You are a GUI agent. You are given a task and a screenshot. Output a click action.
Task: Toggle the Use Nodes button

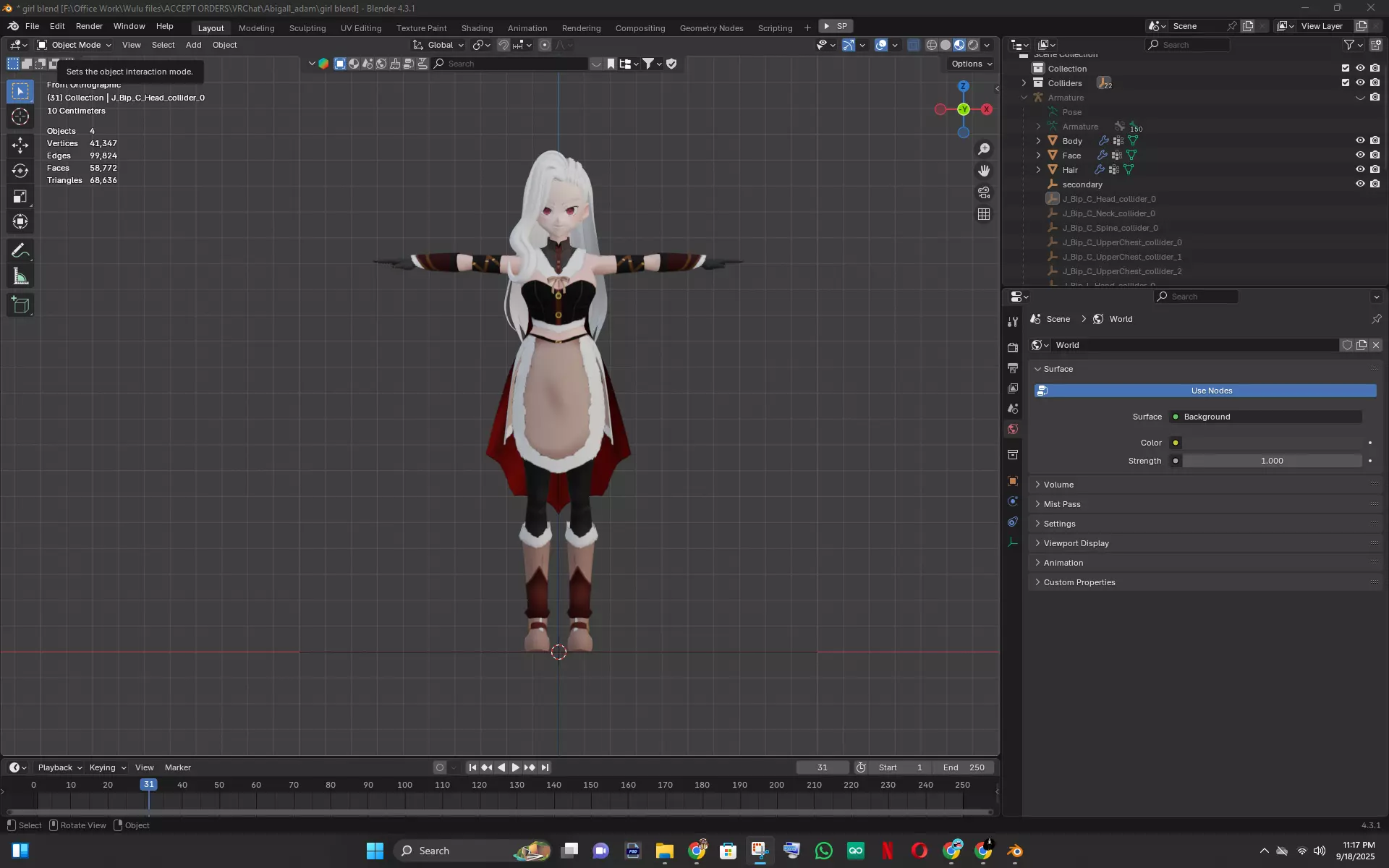point(1205,391)
